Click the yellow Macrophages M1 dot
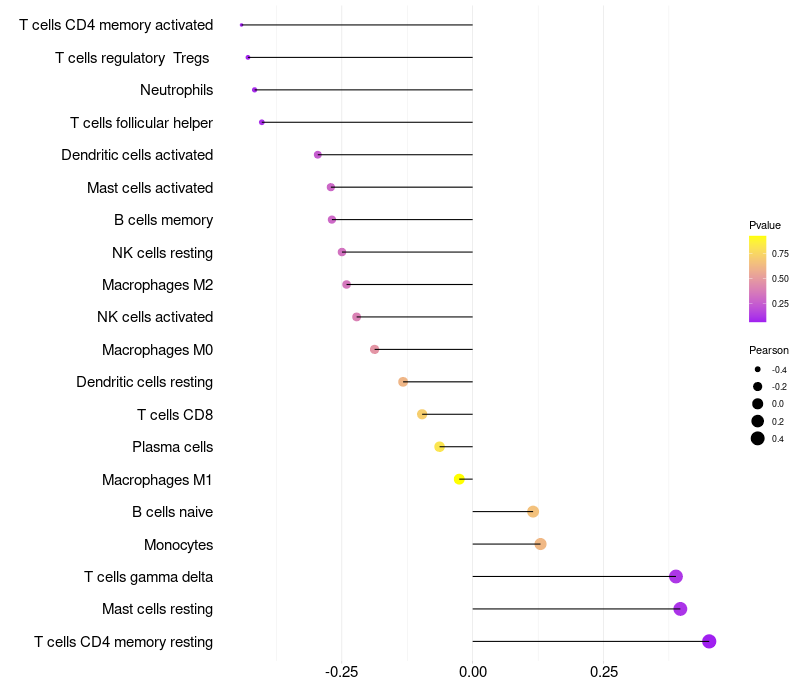 [x=459, y=479]
